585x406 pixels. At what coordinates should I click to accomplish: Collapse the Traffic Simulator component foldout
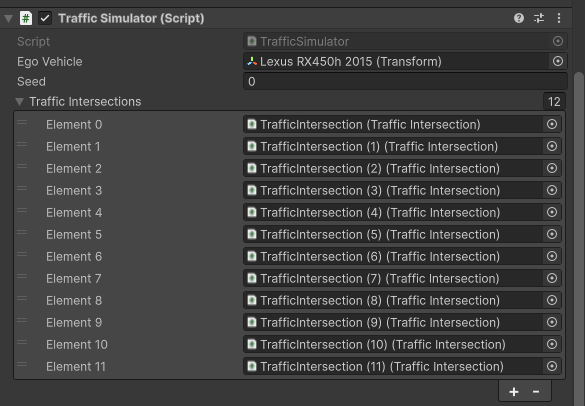coord(8,18)
